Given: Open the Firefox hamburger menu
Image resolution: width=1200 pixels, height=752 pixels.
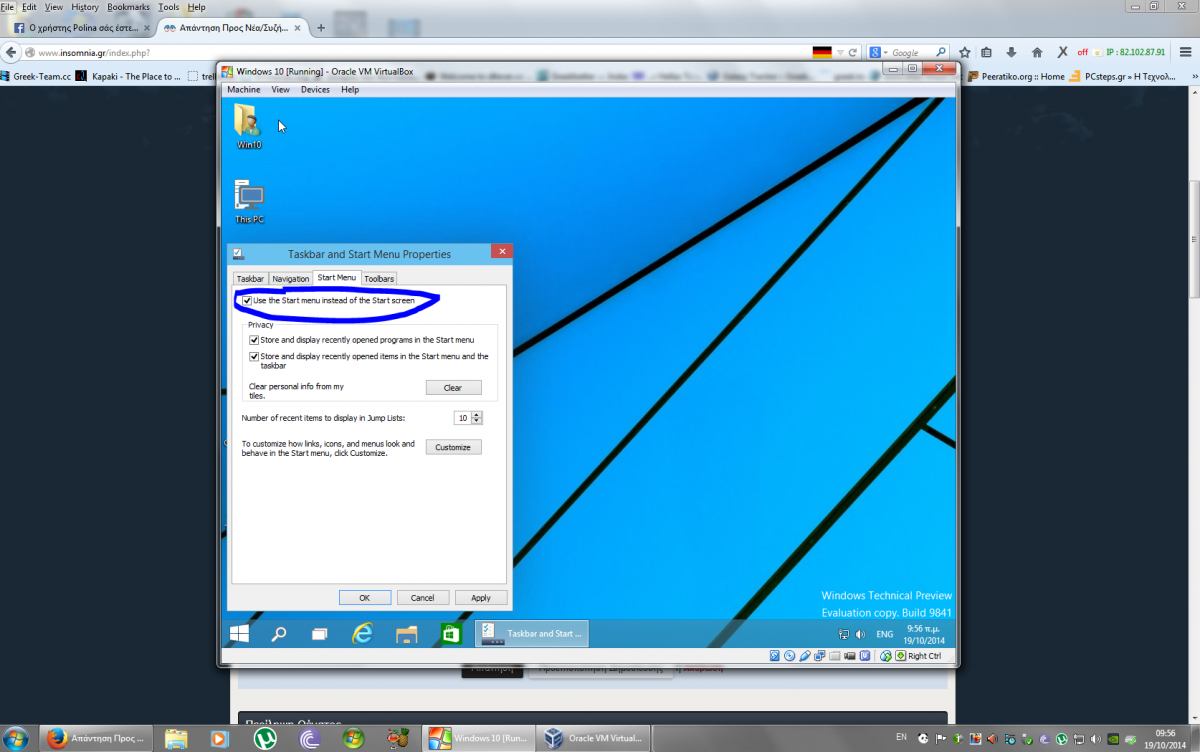Looking at the screenshot, I should (1185, 52).
